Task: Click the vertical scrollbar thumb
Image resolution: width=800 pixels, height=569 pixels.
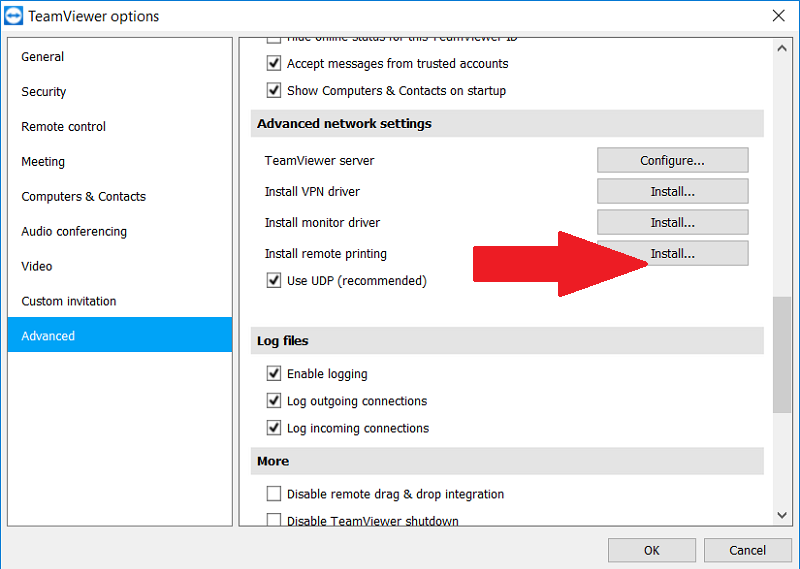Action: tap(782, 355)
